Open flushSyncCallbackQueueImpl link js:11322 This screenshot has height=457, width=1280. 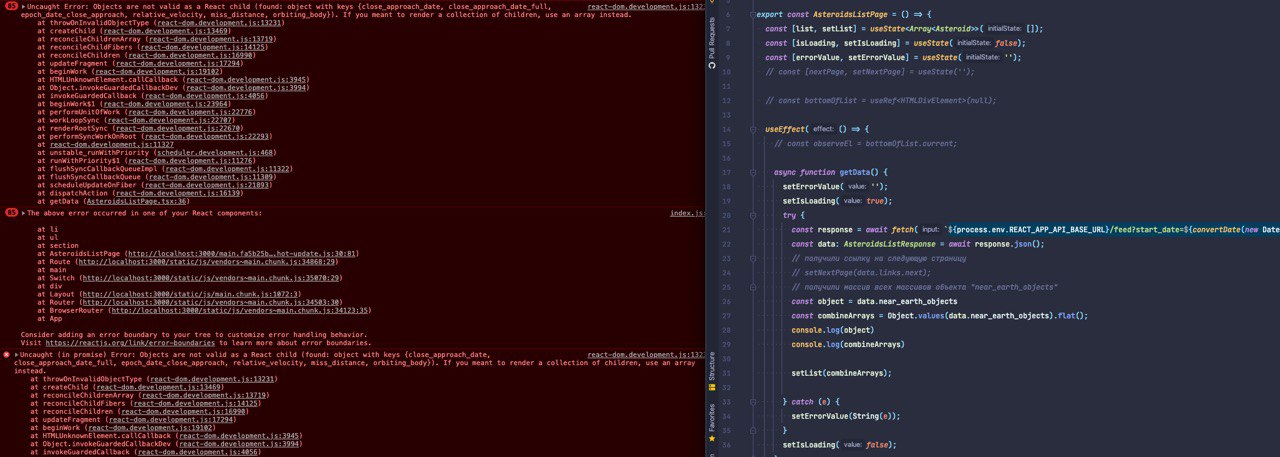pos(227,169)
